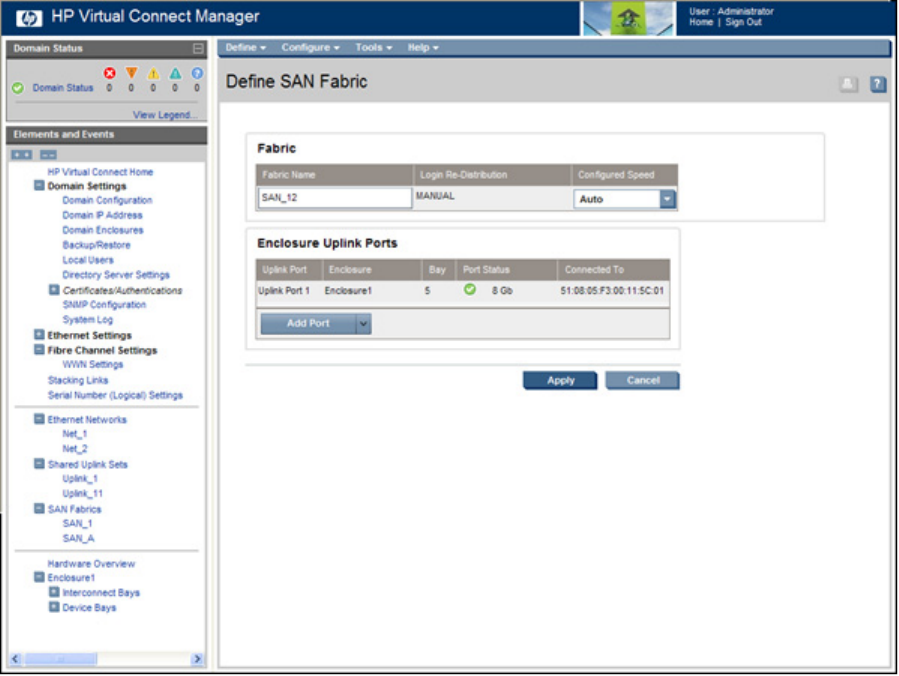Collapse the Domain Settings tree node
899x676 pixels.
(39, 185)
